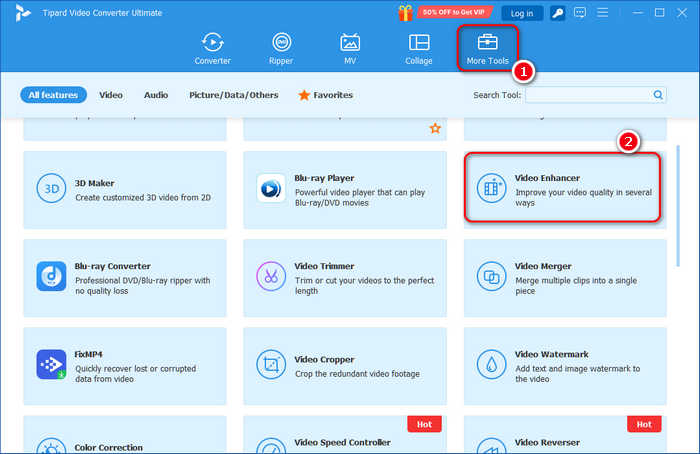Open the Converter tab
The image size is (700, 454).
pos(212,49)
